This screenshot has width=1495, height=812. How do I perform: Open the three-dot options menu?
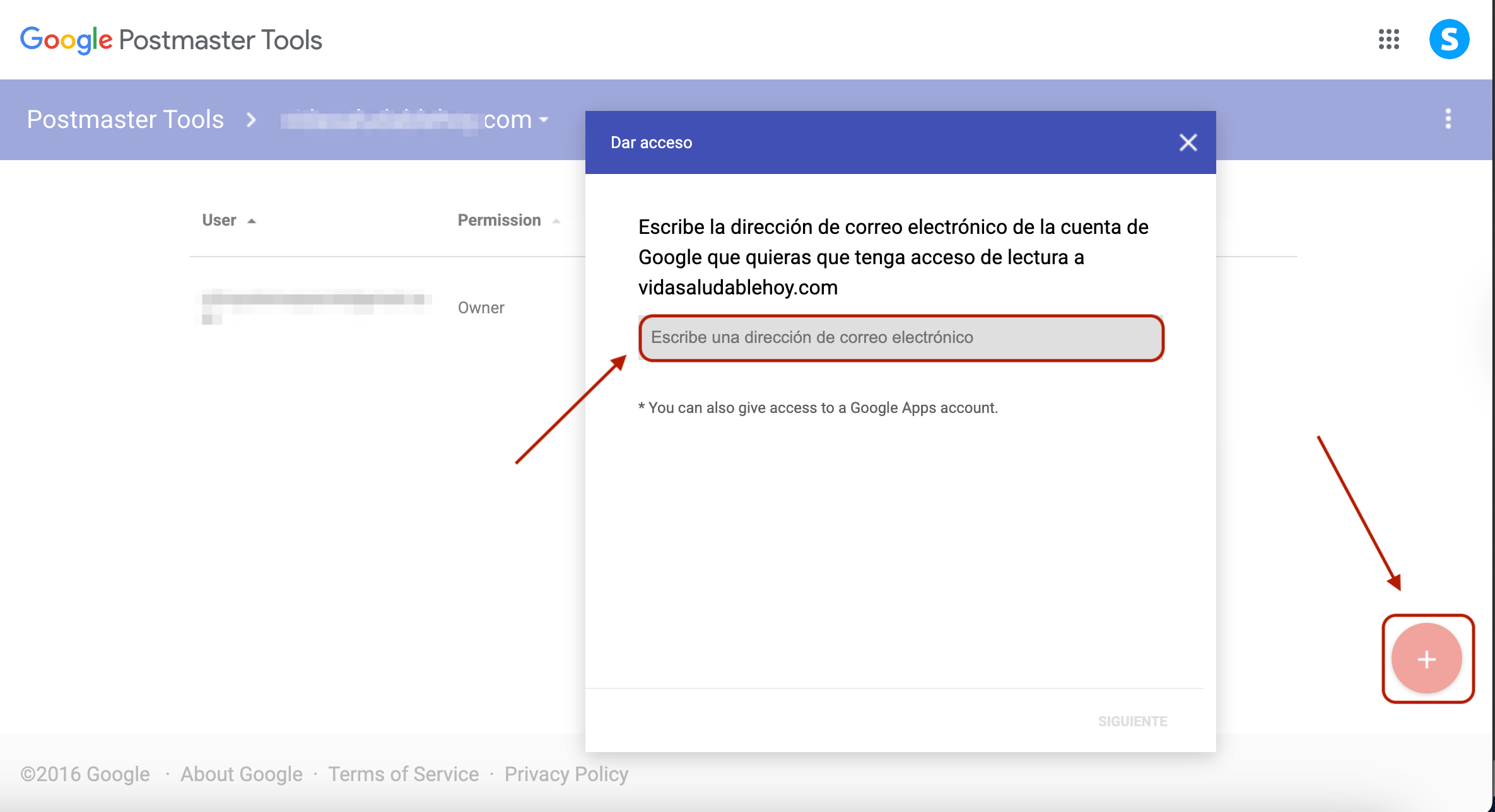pyautogui.click(x=1448, y=119)
